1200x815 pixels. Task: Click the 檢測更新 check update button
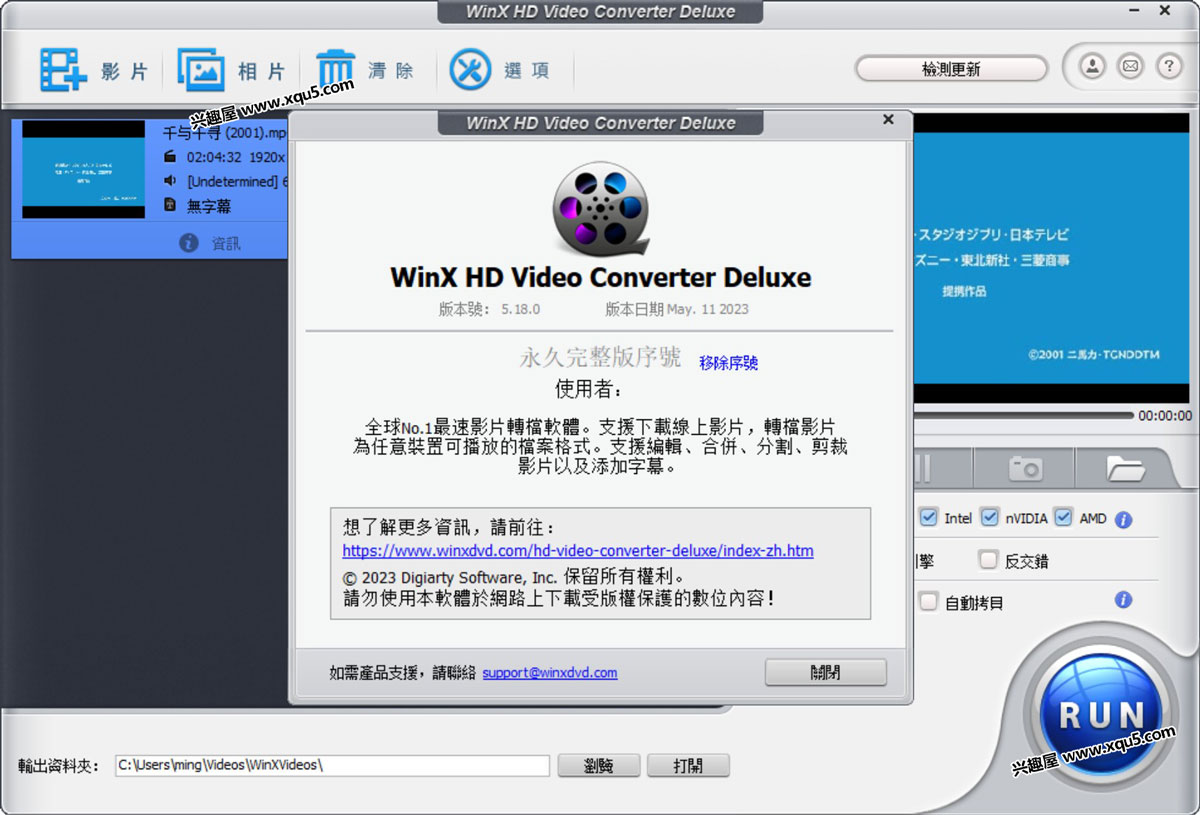[x=951, y=69]
